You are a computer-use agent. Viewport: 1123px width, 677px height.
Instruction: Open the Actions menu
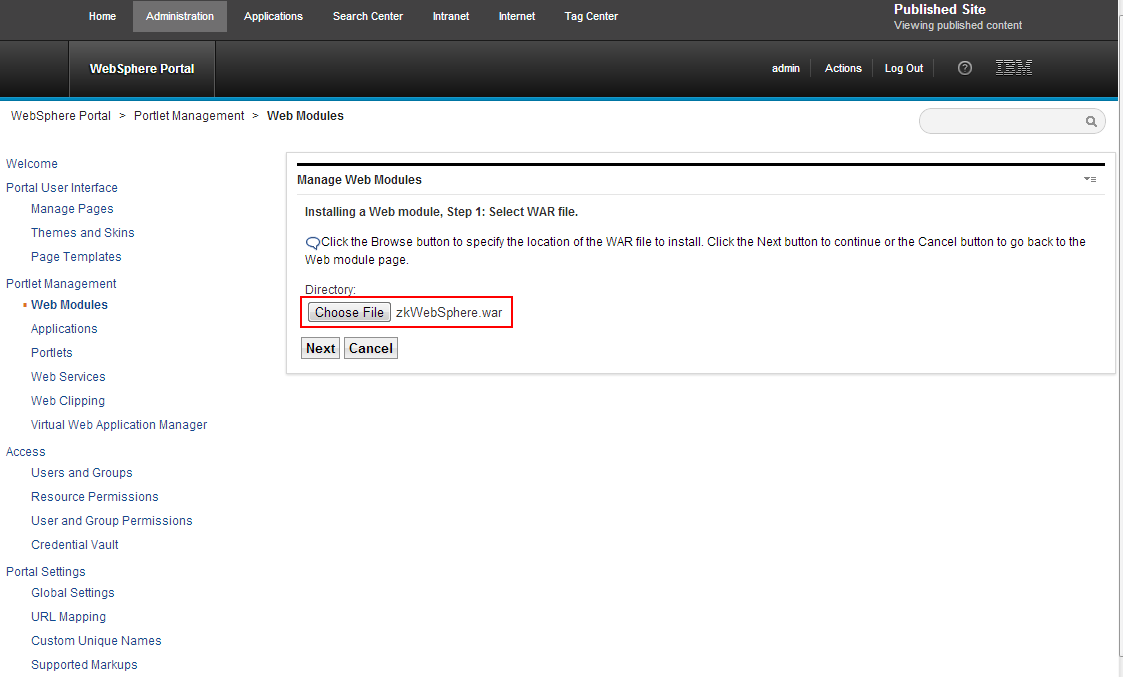coord(843,68)
